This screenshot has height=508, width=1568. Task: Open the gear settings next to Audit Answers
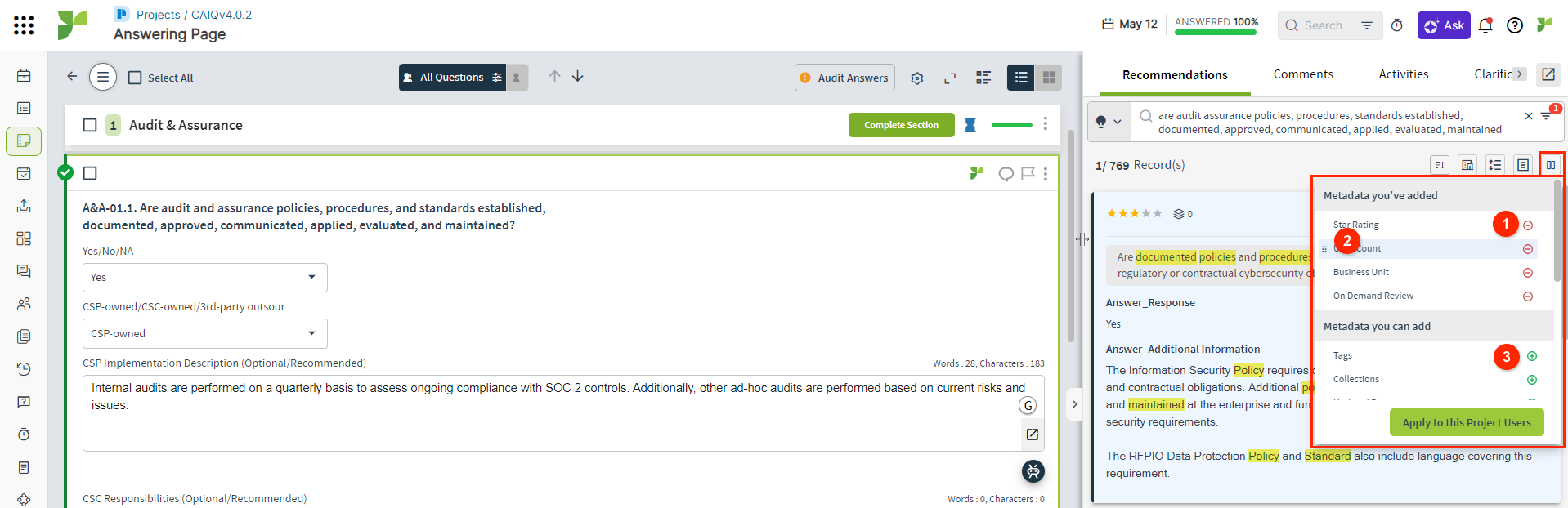point(917,78)
